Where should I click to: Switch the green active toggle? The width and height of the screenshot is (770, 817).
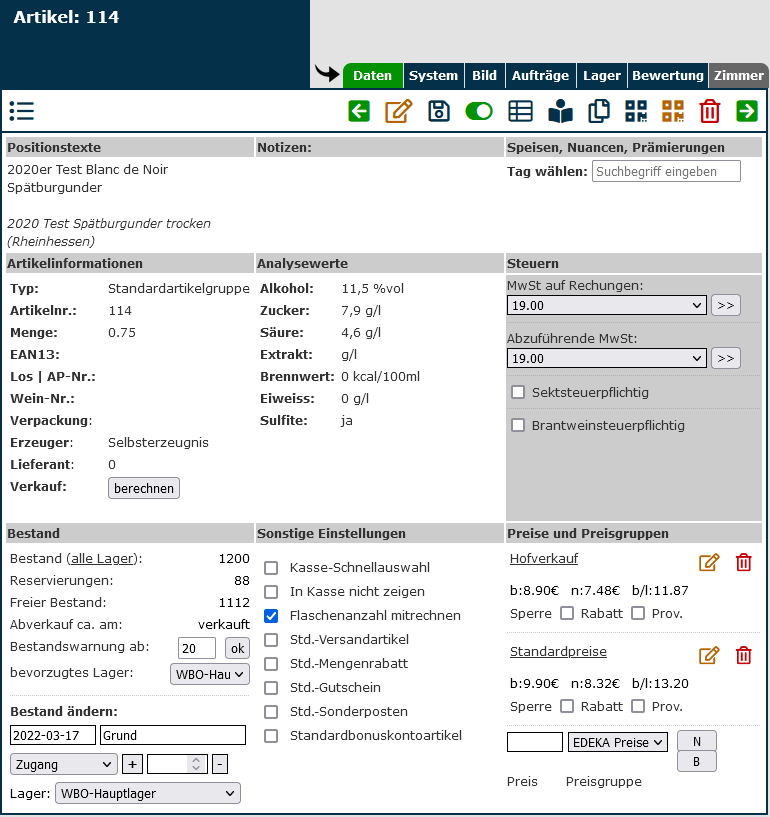tap(479, 111)
